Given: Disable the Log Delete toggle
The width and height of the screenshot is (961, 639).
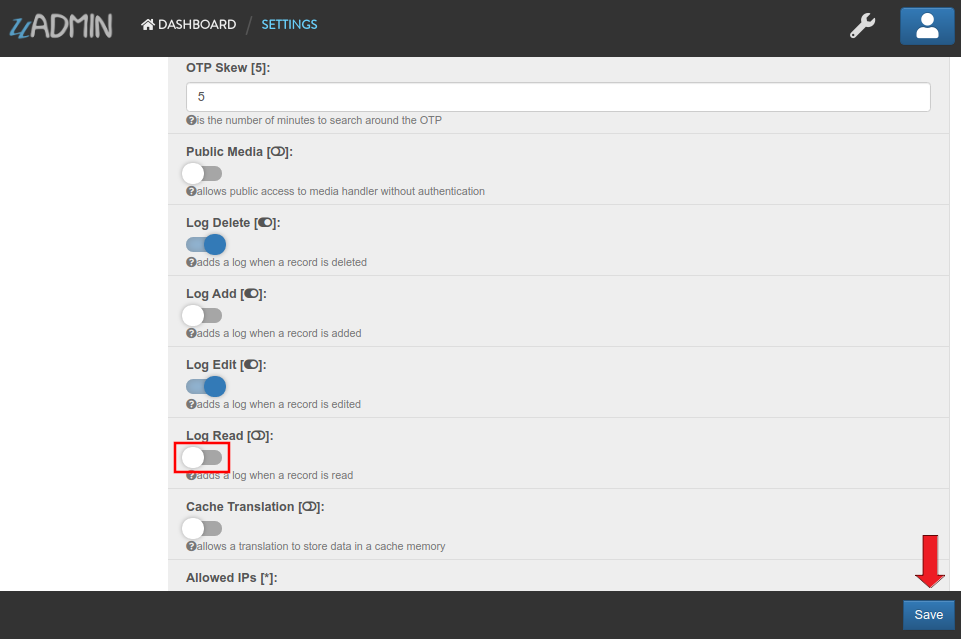Looking at the screenshot, I should point(206,244).
